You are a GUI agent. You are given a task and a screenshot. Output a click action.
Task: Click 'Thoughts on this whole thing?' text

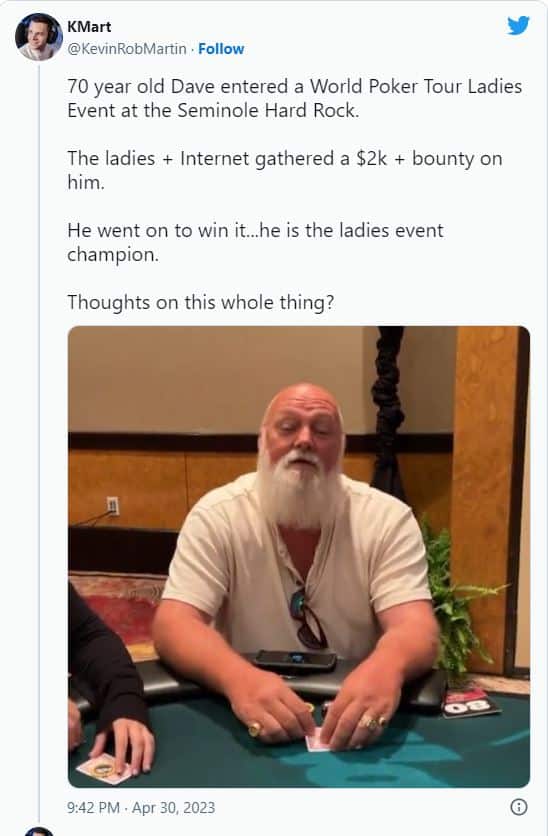click(200, 302)
